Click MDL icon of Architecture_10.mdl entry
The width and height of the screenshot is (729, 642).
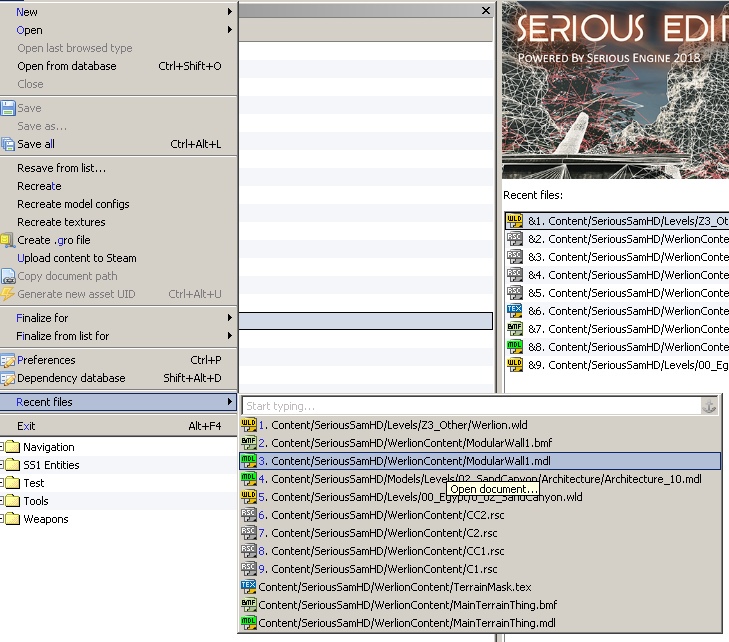pyautogui.click(x=249, y=479)
